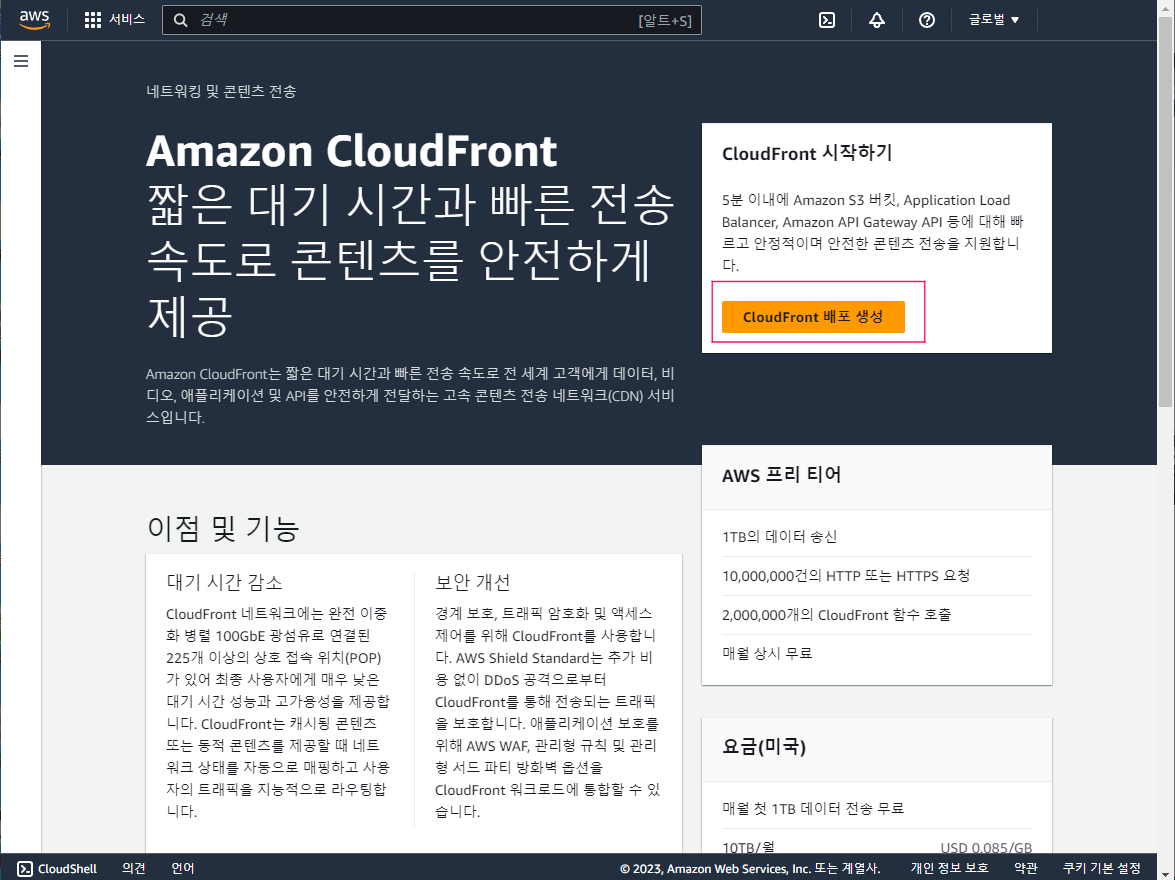The image size is (1175, 880).
Task: Click the [알트+S] shortcut hint
Action: tap(665, 20)
